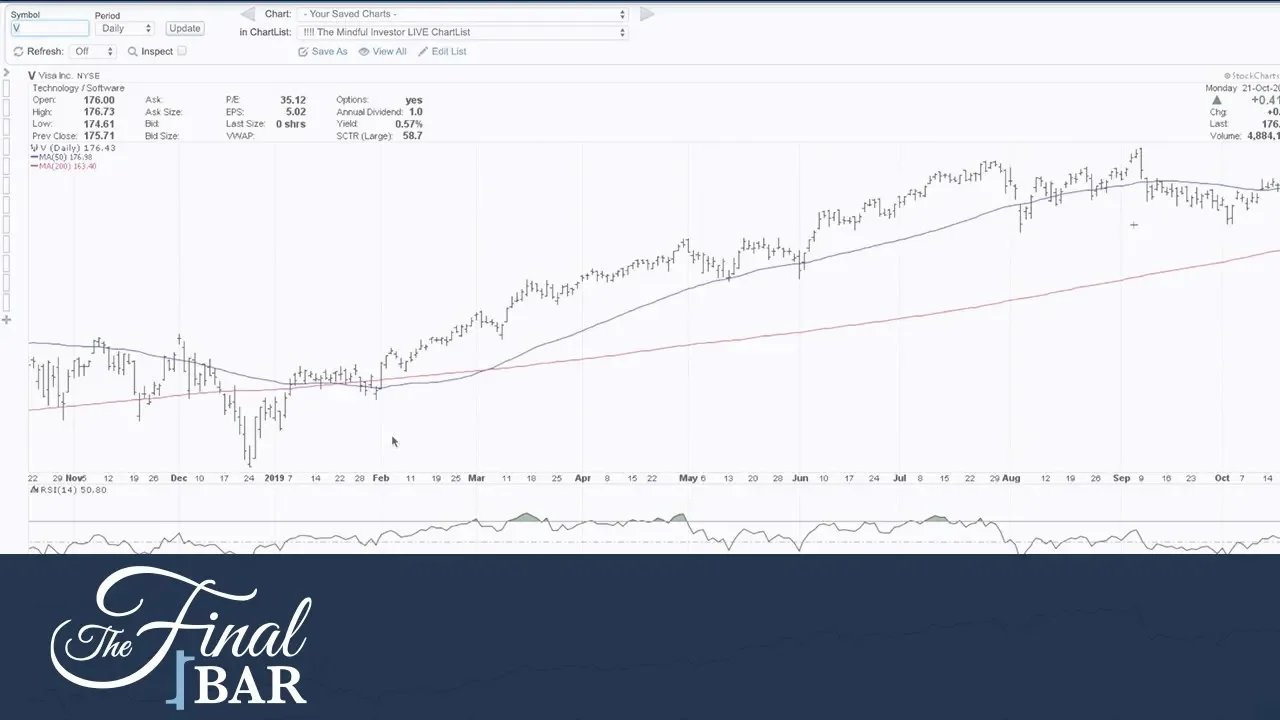Click the Refresh circular arrows icon
The image size is (1280, 720).
tap(18, 52)
